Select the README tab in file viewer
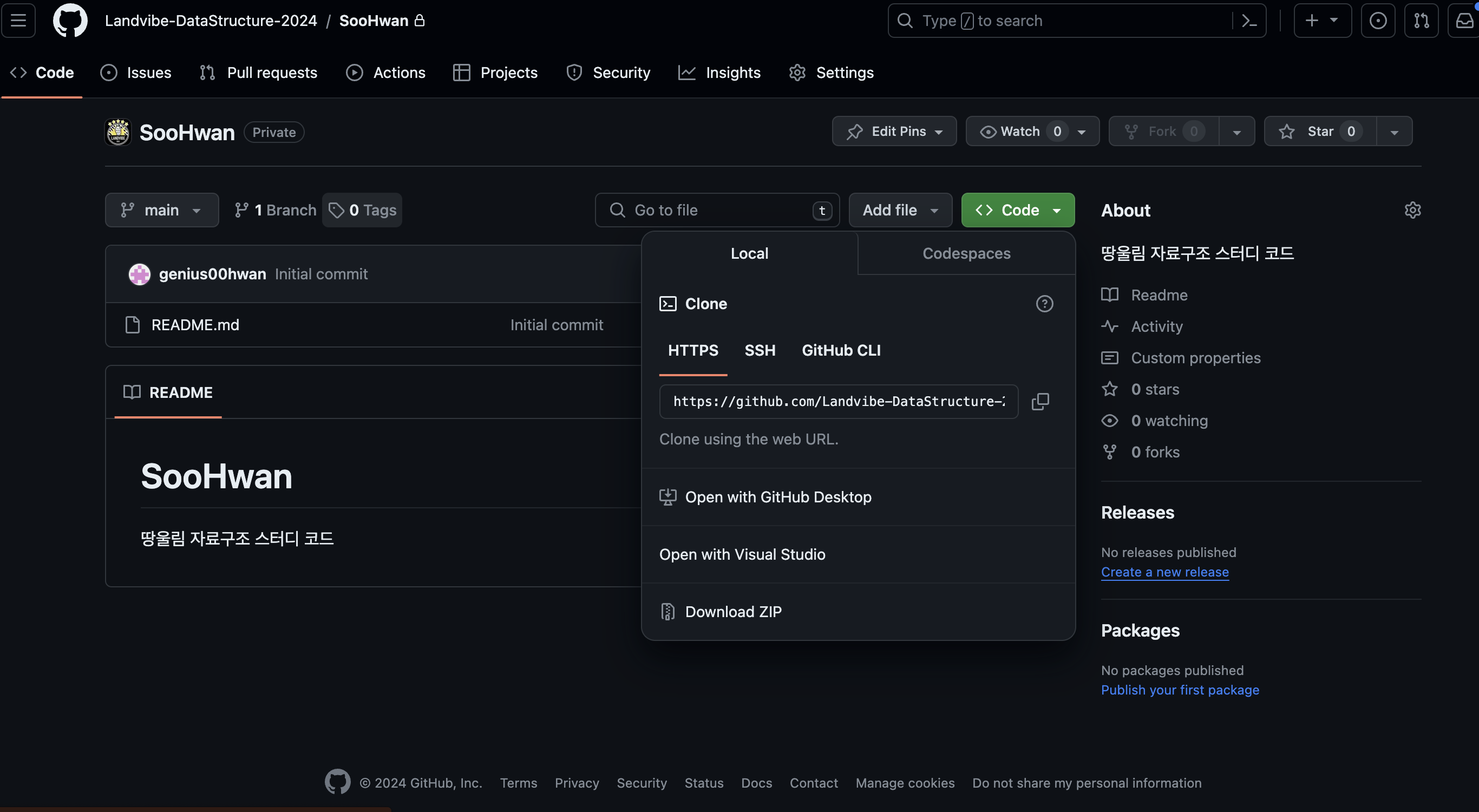This screenshot has height=812, width=1479. click(168, 392)
